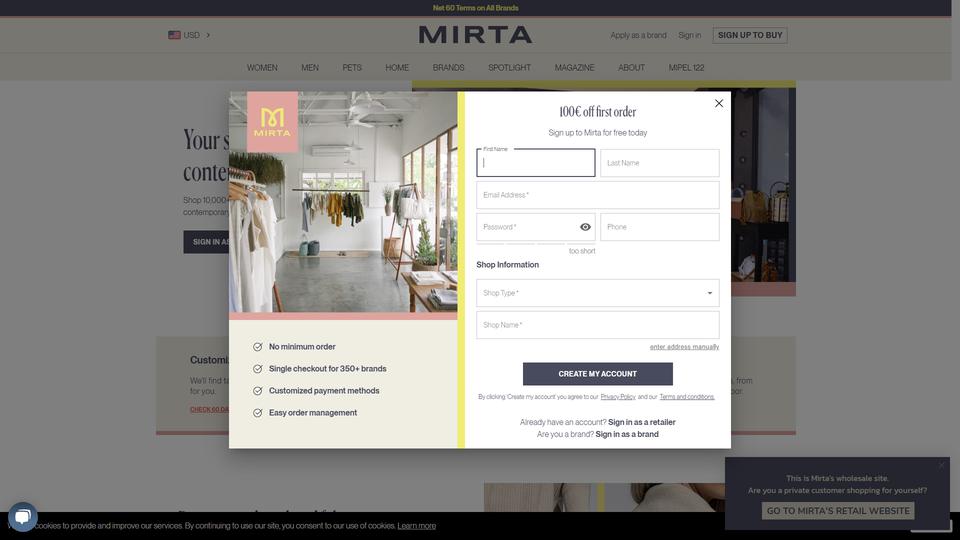Open the Home menu
The image size is (960, 540).
click(397, 67)
